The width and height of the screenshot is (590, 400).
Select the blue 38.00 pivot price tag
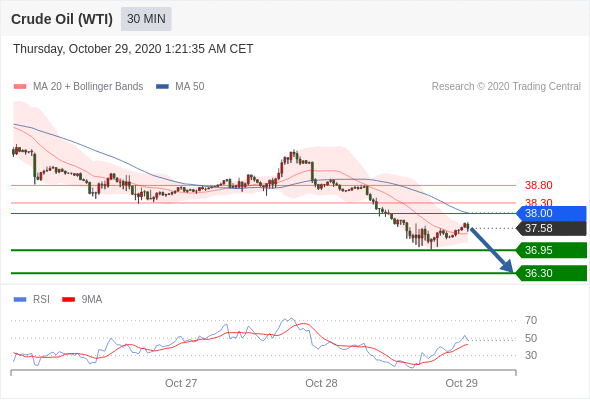pyautogui.click(x=551, y=213)
